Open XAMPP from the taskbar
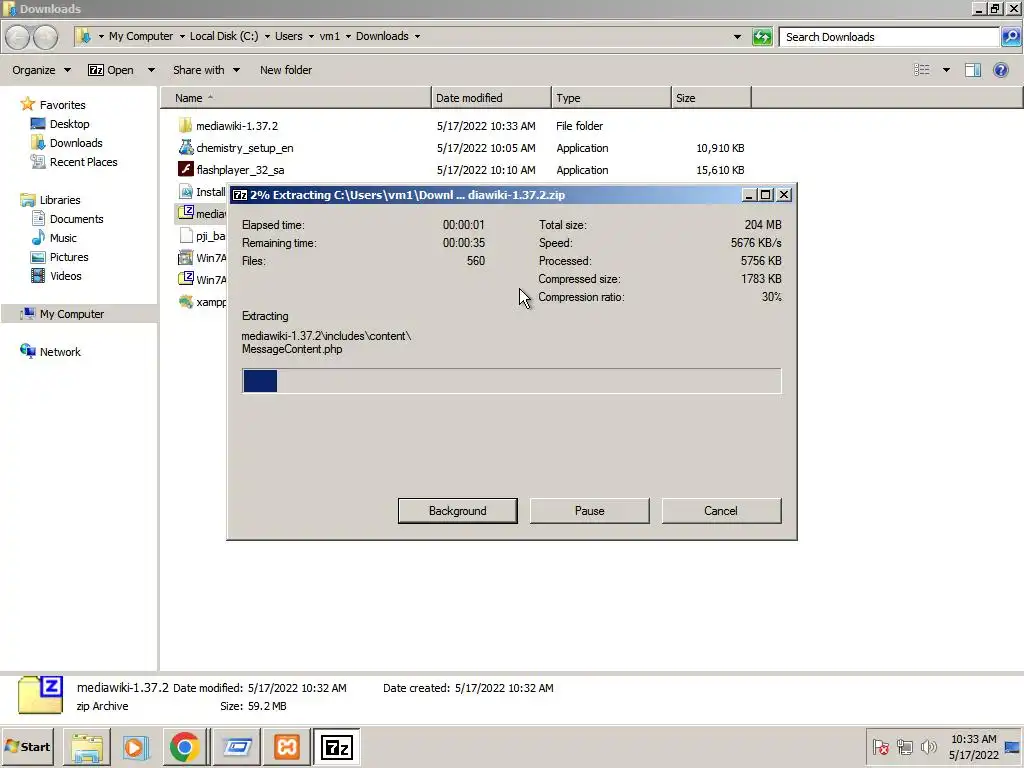This screenshot has width=1024, height=768. click(287, 746)
